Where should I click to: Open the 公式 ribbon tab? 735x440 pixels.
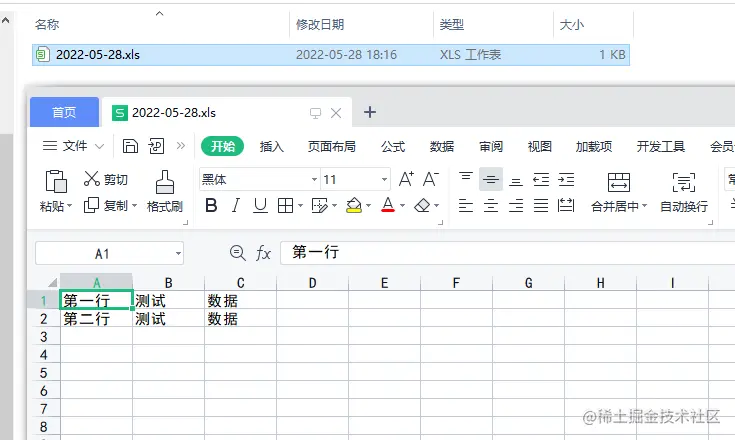click(393, 146)
